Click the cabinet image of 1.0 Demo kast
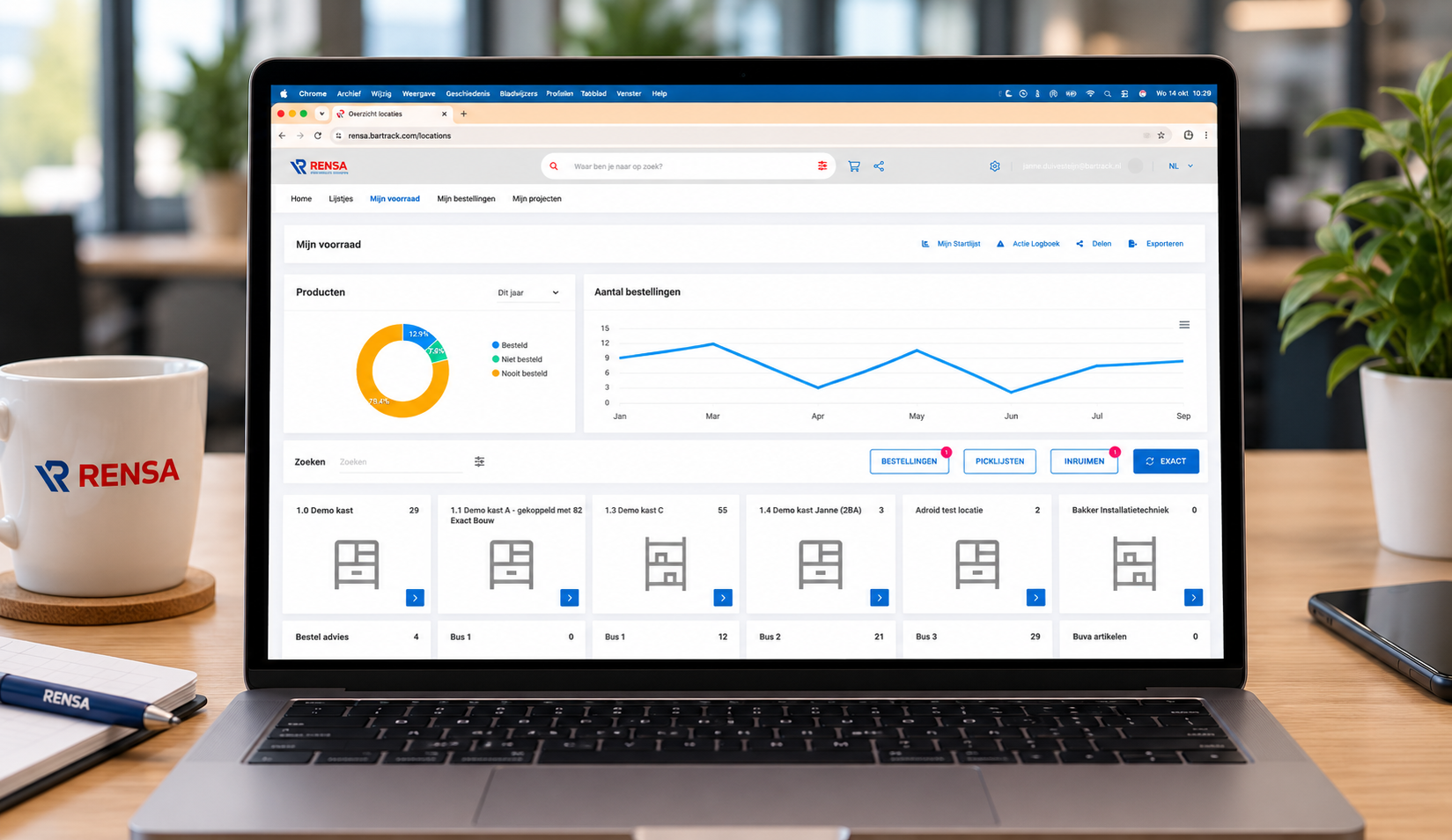The width and height of the screenshot is (1452, 840). 357,564
